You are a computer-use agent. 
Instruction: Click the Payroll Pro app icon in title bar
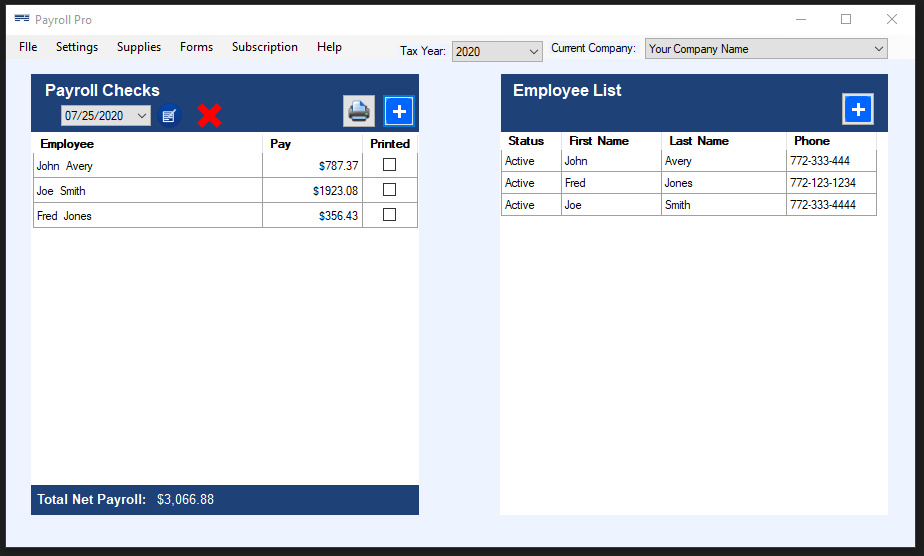coord(22,19)
